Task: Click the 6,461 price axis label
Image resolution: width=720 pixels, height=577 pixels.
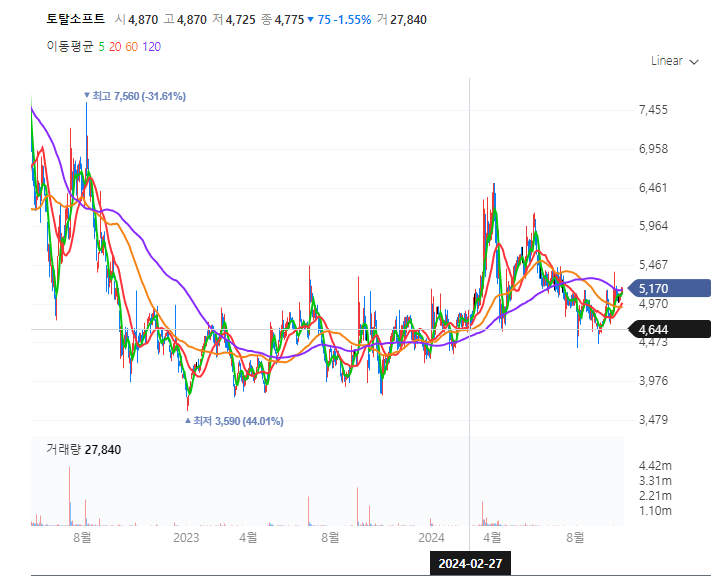Action: pyautogui.click(x=653, y=188)
